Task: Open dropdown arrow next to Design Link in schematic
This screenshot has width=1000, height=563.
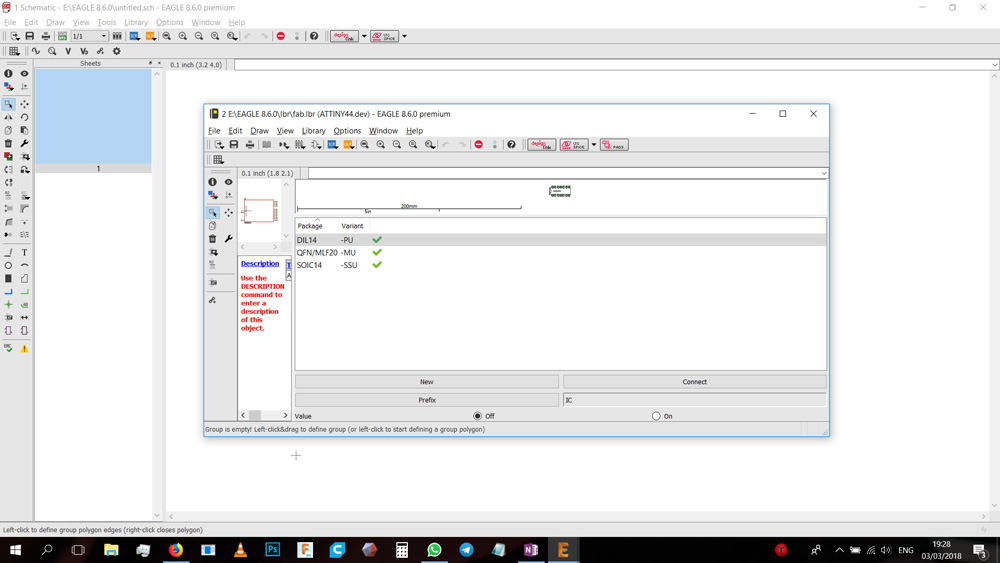Action: click(x=364, y=36)
